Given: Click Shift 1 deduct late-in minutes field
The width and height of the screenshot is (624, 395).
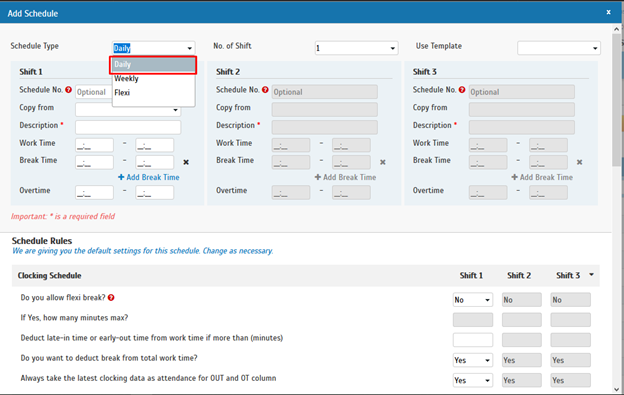Looking at the screenshot, I should 473,340.
